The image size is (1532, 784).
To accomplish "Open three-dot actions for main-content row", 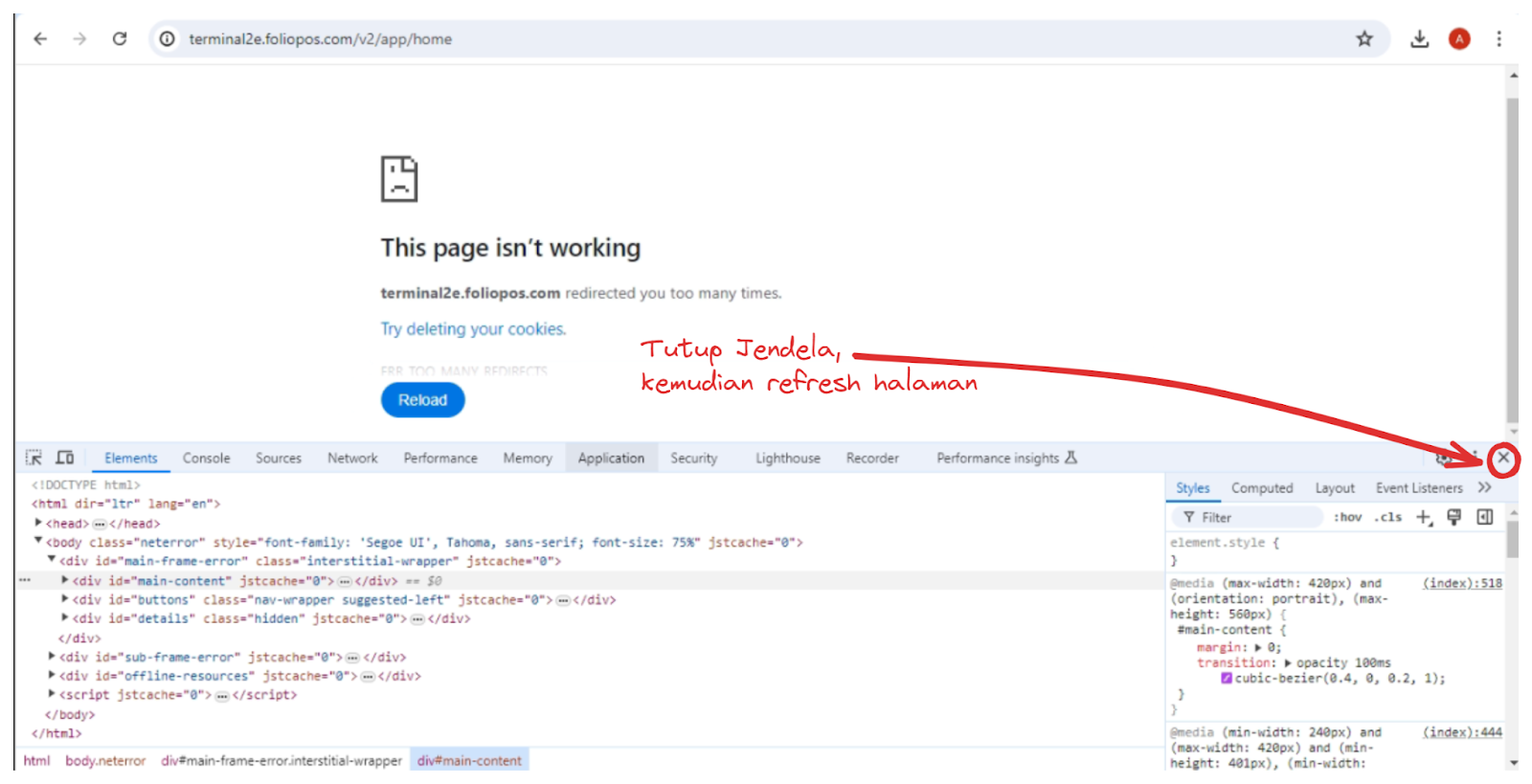I will 25,580.
